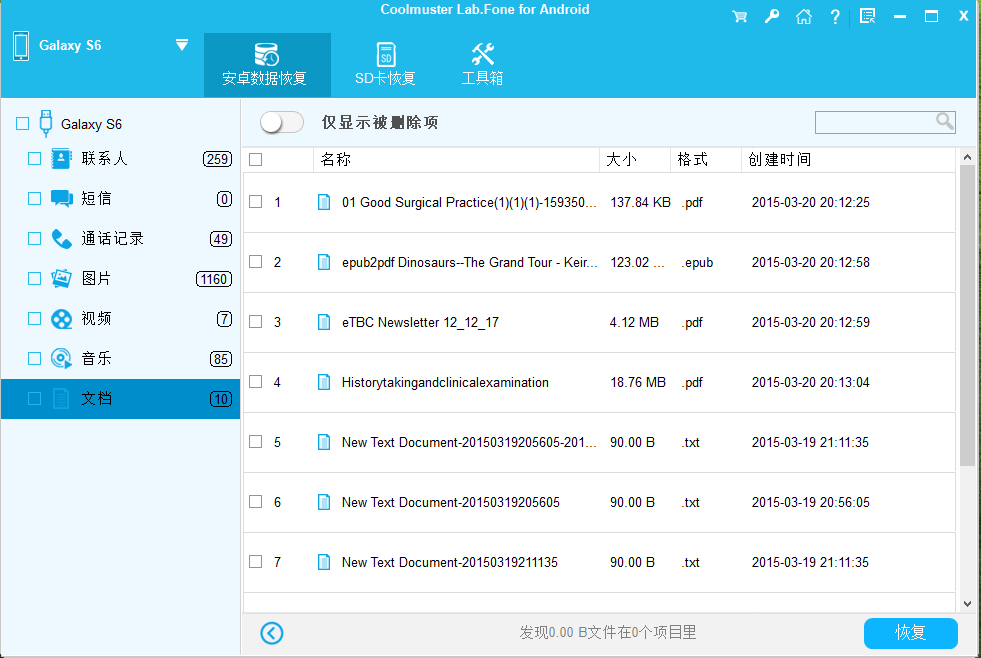Switch to 安卓数据恢复 tab
The height and width of the screenshot is (658, 981).
pyautogui.click(x=267, y=65)
